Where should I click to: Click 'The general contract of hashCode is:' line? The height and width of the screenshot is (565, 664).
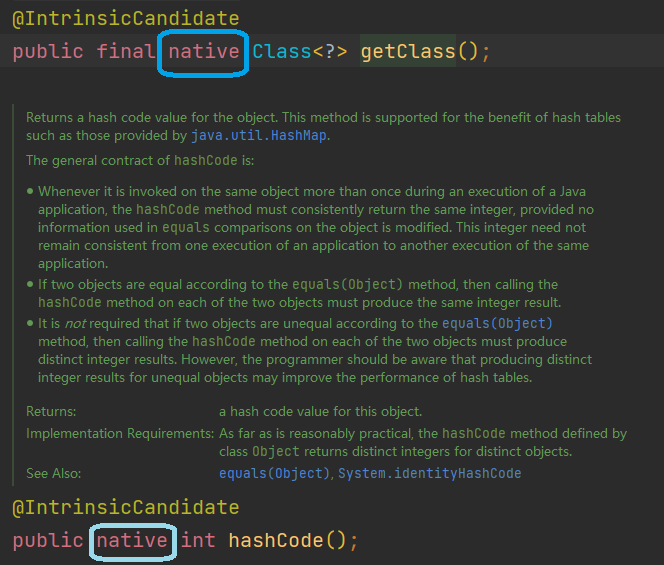coord(140,161)
